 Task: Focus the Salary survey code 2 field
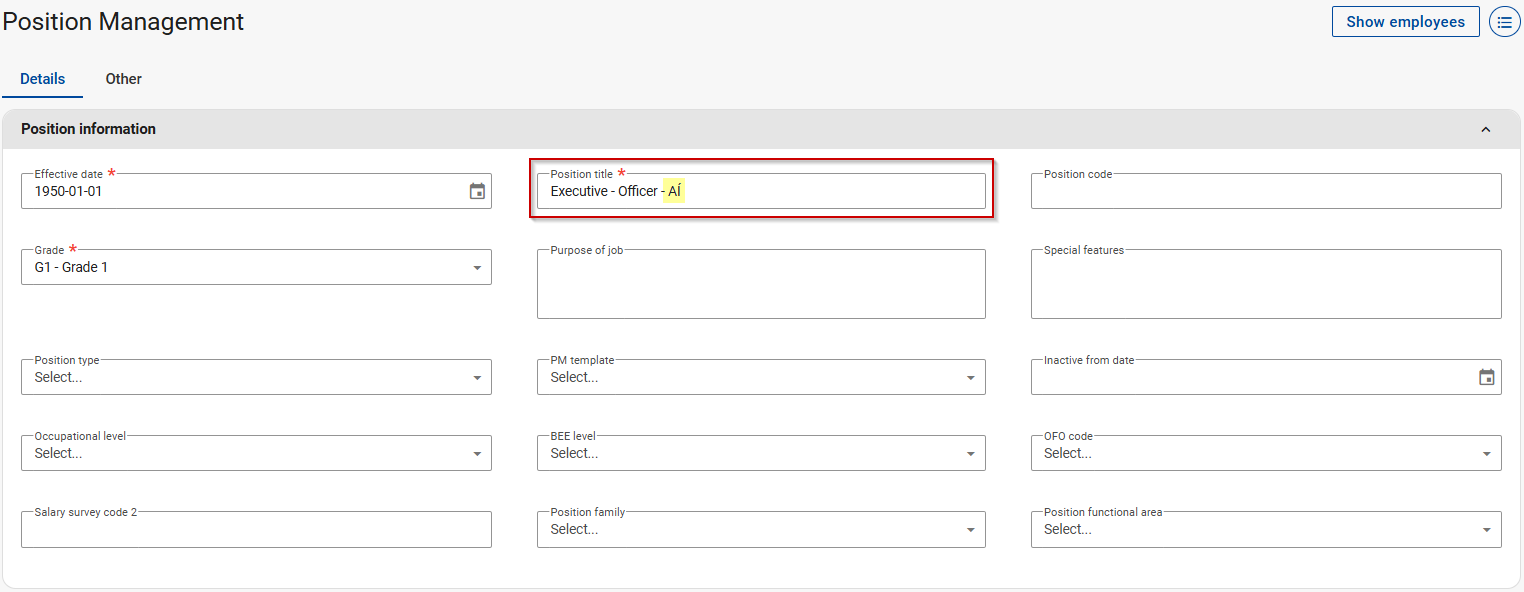pos(256,530)
